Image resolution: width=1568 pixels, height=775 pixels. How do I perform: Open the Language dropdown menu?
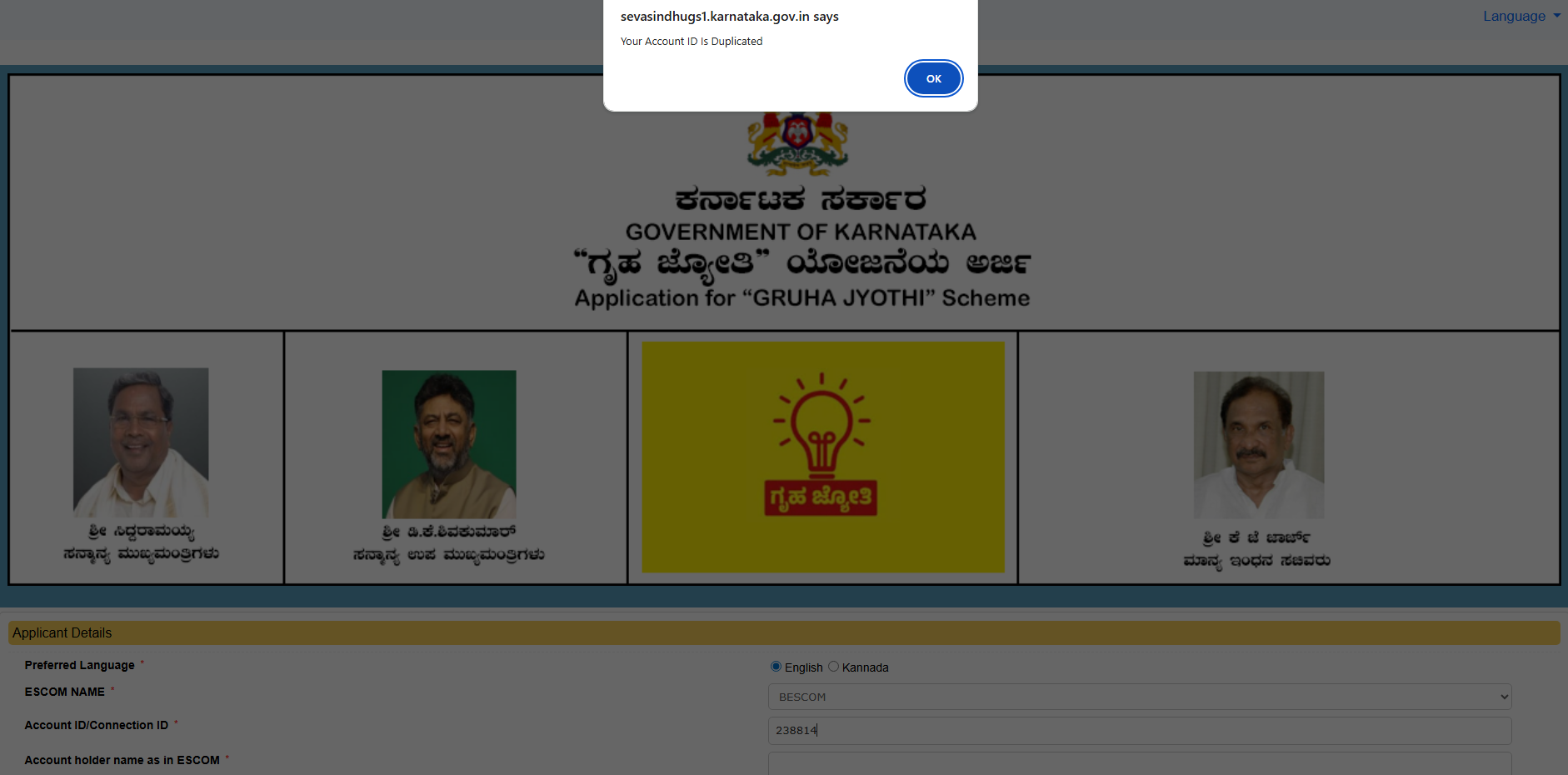tap(1521, 16)
